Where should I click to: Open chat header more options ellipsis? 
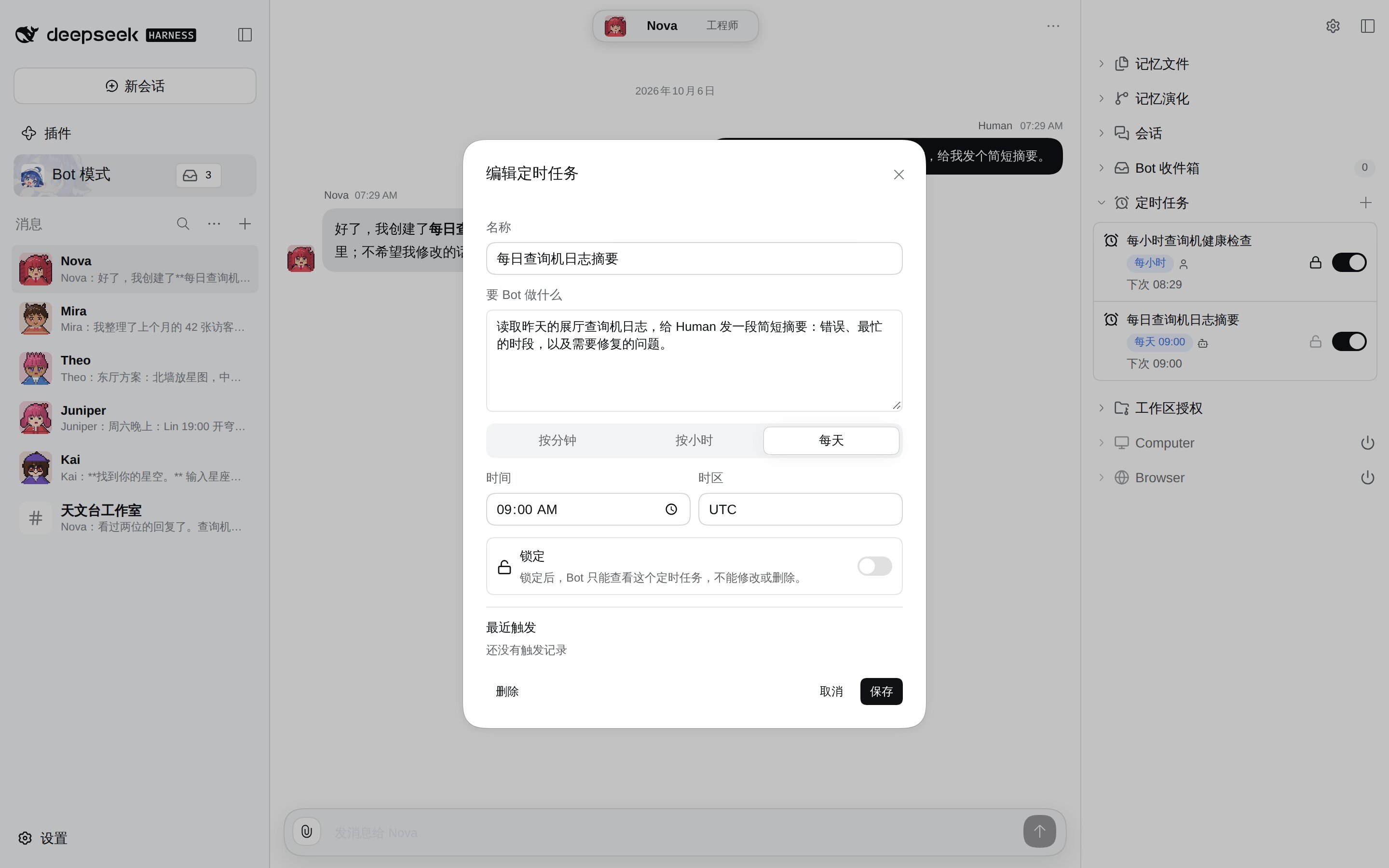pos(1053,26)
